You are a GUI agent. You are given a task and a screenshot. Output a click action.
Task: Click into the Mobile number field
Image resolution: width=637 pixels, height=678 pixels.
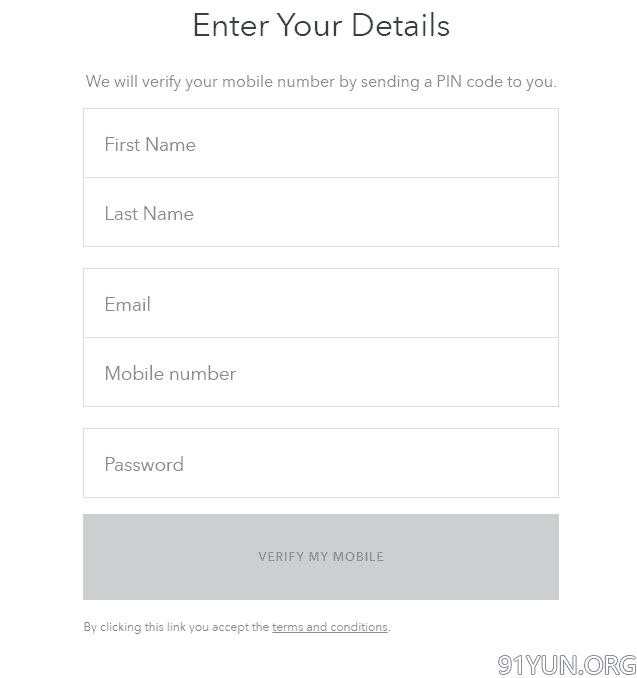point(320,373)
